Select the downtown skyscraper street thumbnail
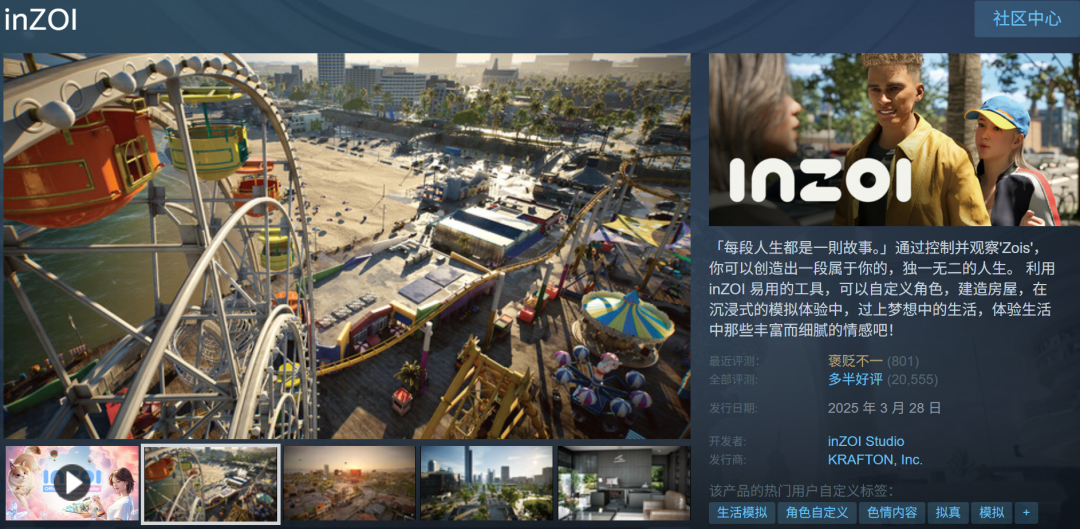This screenshot has height=529, width=1080. click(x=486, y=483)
